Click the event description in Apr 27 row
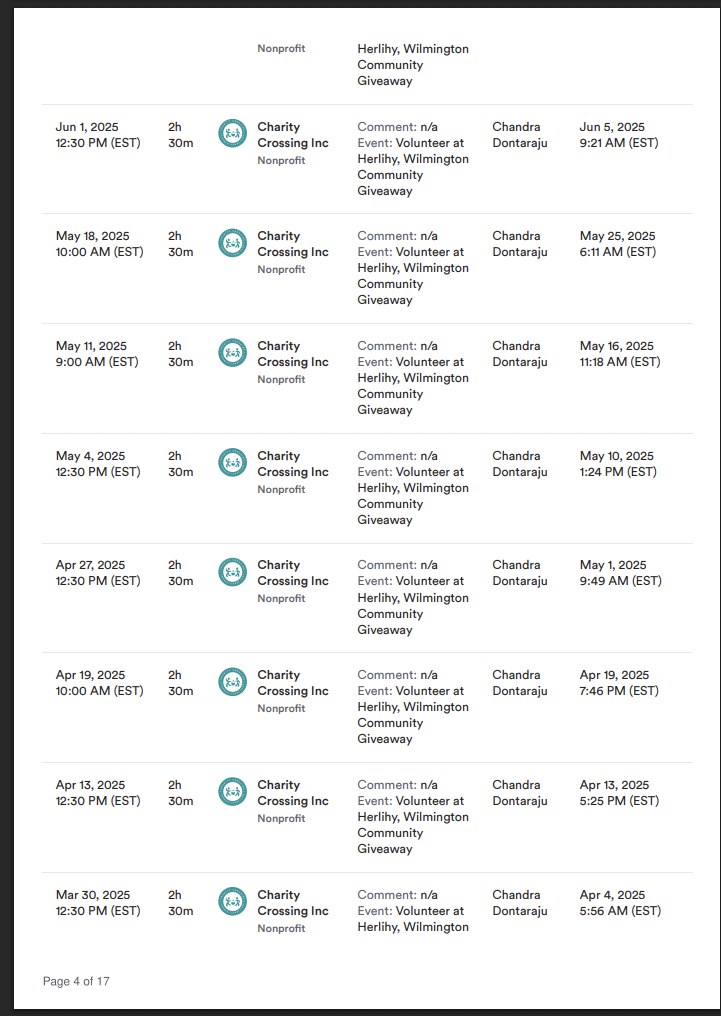Image resolution: width=721 pixels, height=1016 pixels. click(x=412, y=605)
